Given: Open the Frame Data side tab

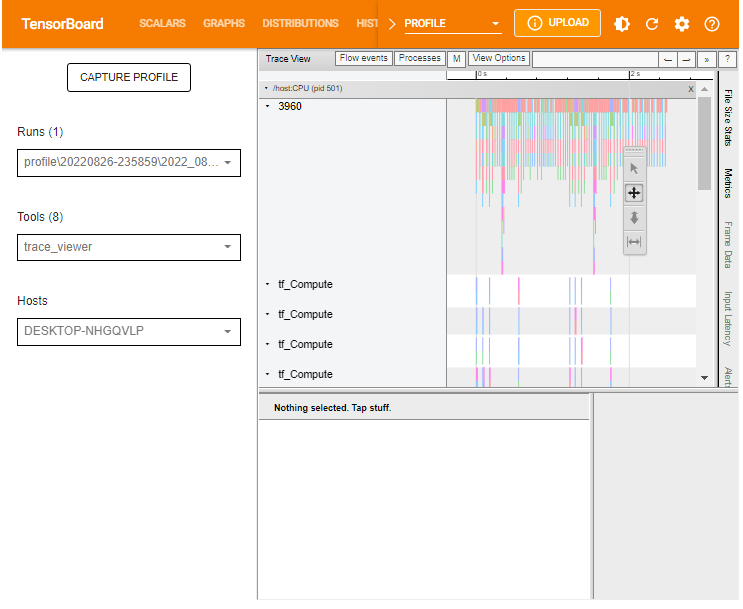Looking at the screenshot, I should coord(728,245).
